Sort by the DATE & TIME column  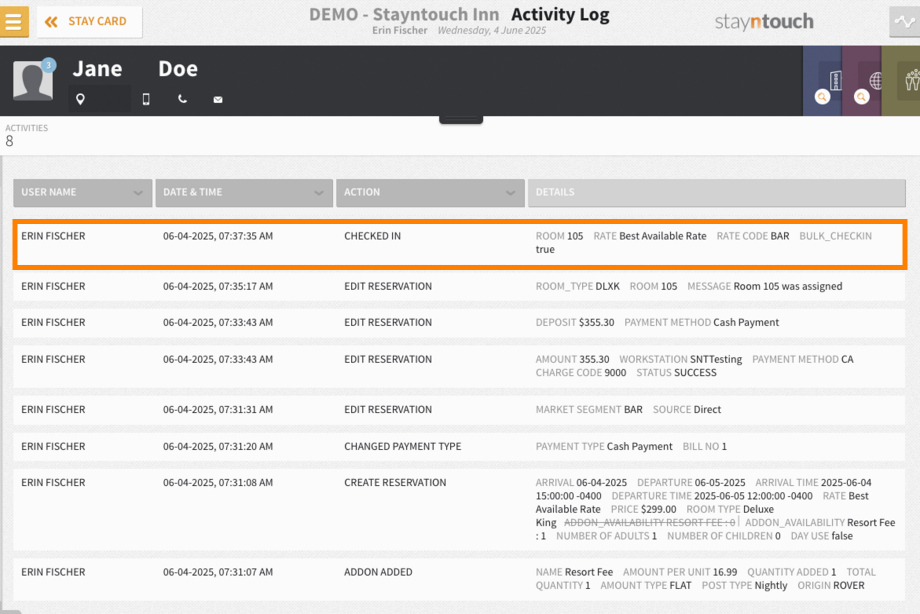[x=244, y=193]
